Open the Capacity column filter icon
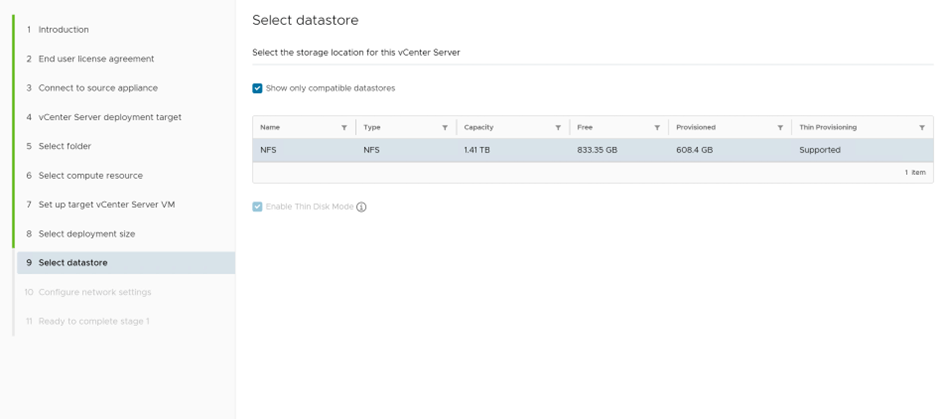The image size is (940, 419). 557,128
